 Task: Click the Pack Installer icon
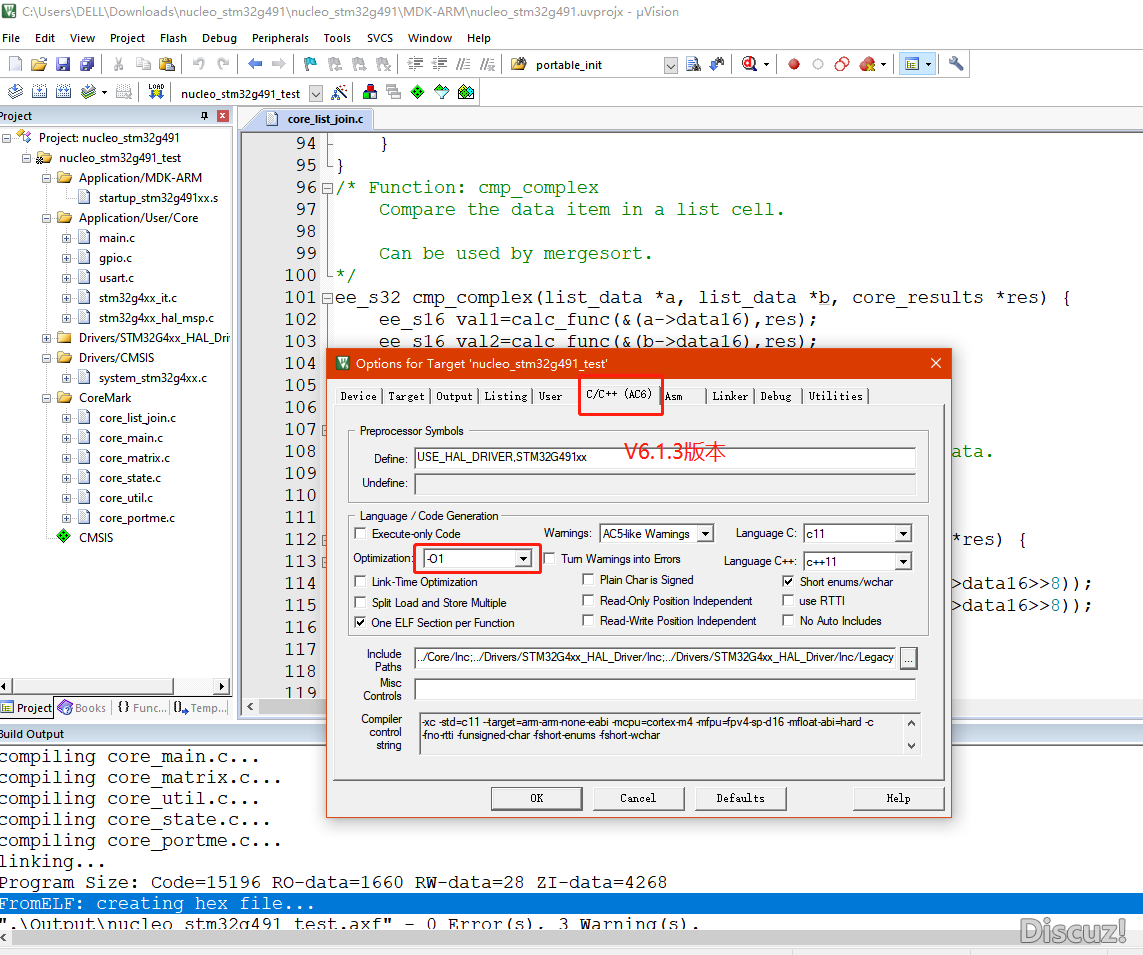(x=466, y=92)
